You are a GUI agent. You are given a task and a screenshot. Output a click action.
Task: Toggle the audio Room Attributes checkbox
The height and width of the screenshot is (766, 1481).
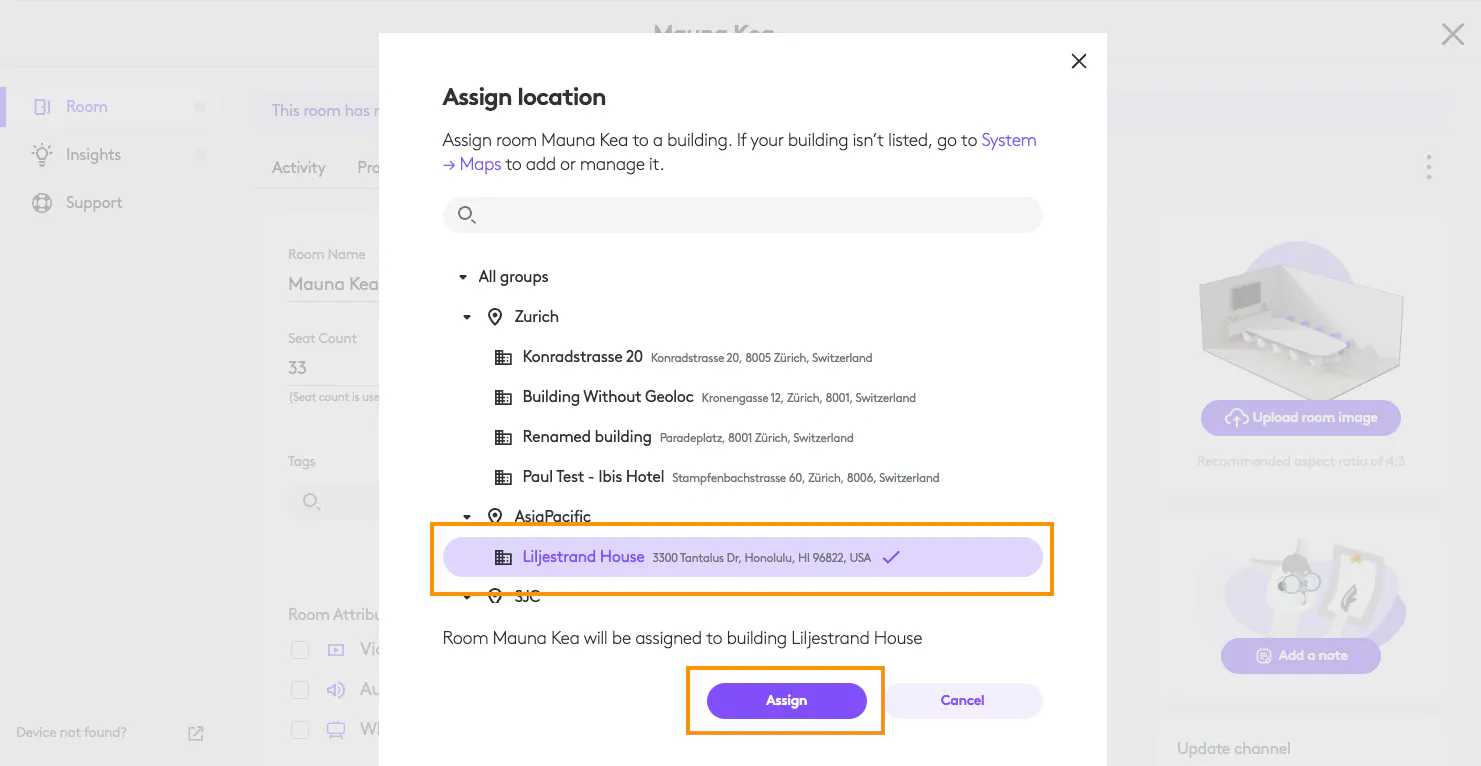pos(300,690)
